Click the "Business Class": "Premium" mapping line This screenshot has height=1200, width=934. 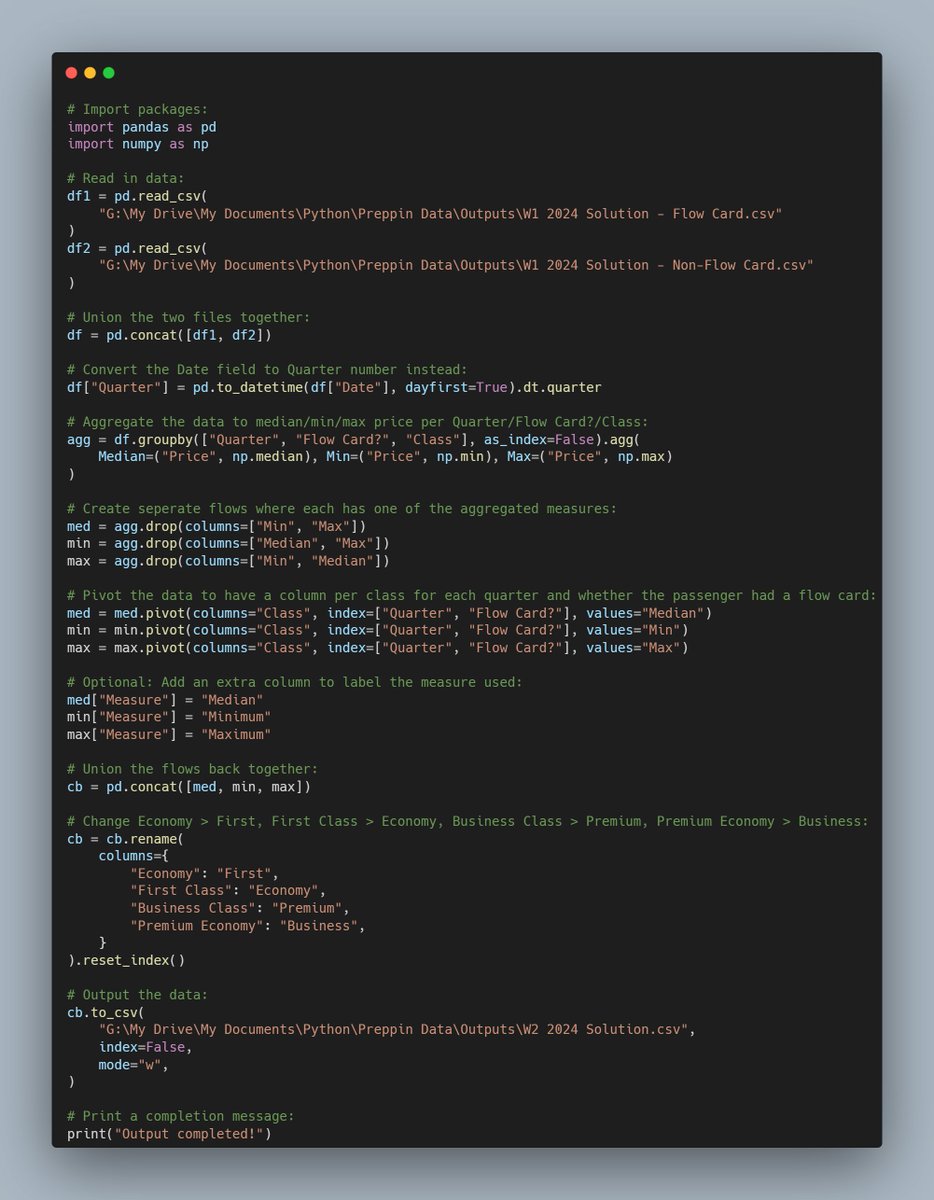[240, 908]
